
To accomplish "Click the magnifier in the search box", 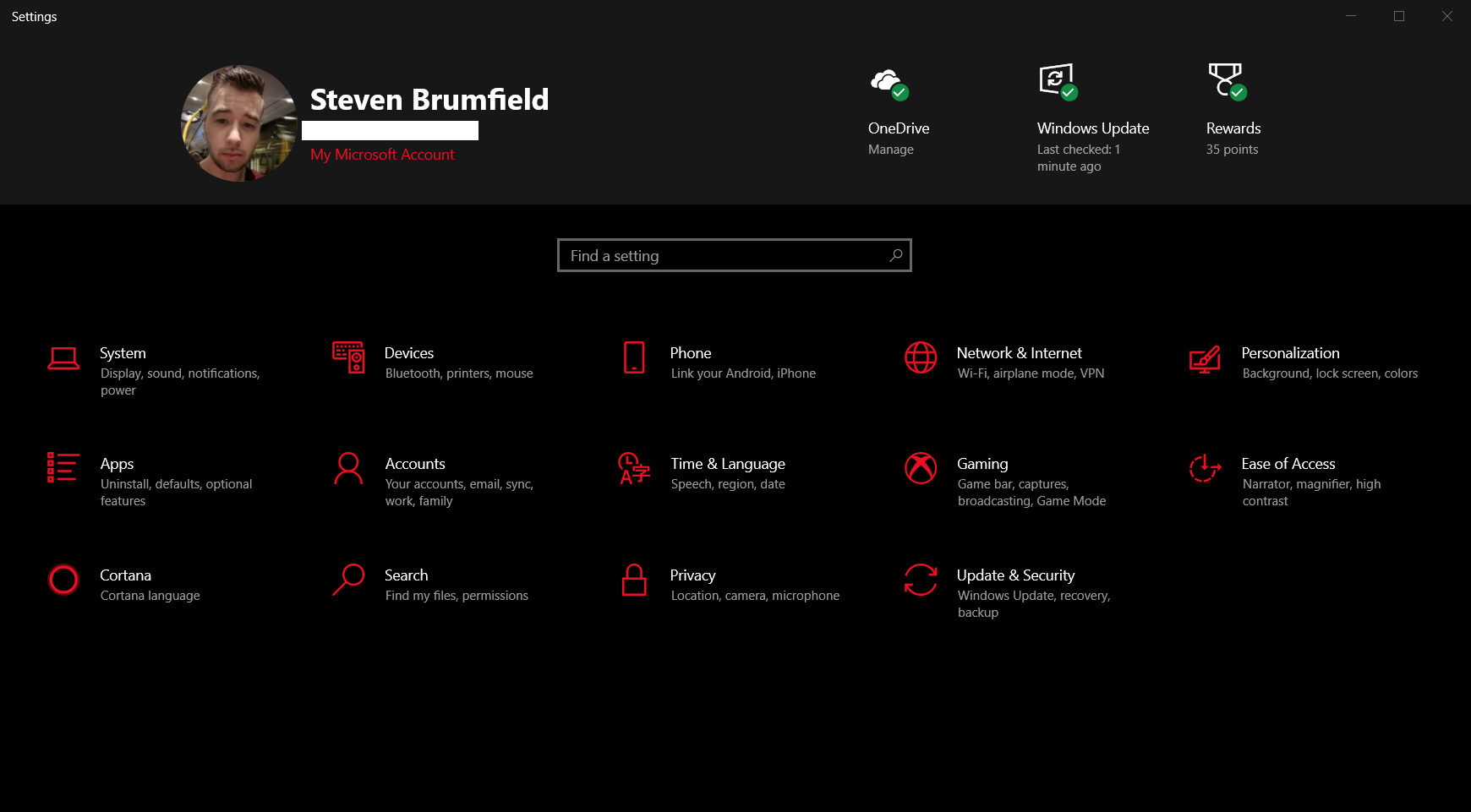I will pos(895,255).
